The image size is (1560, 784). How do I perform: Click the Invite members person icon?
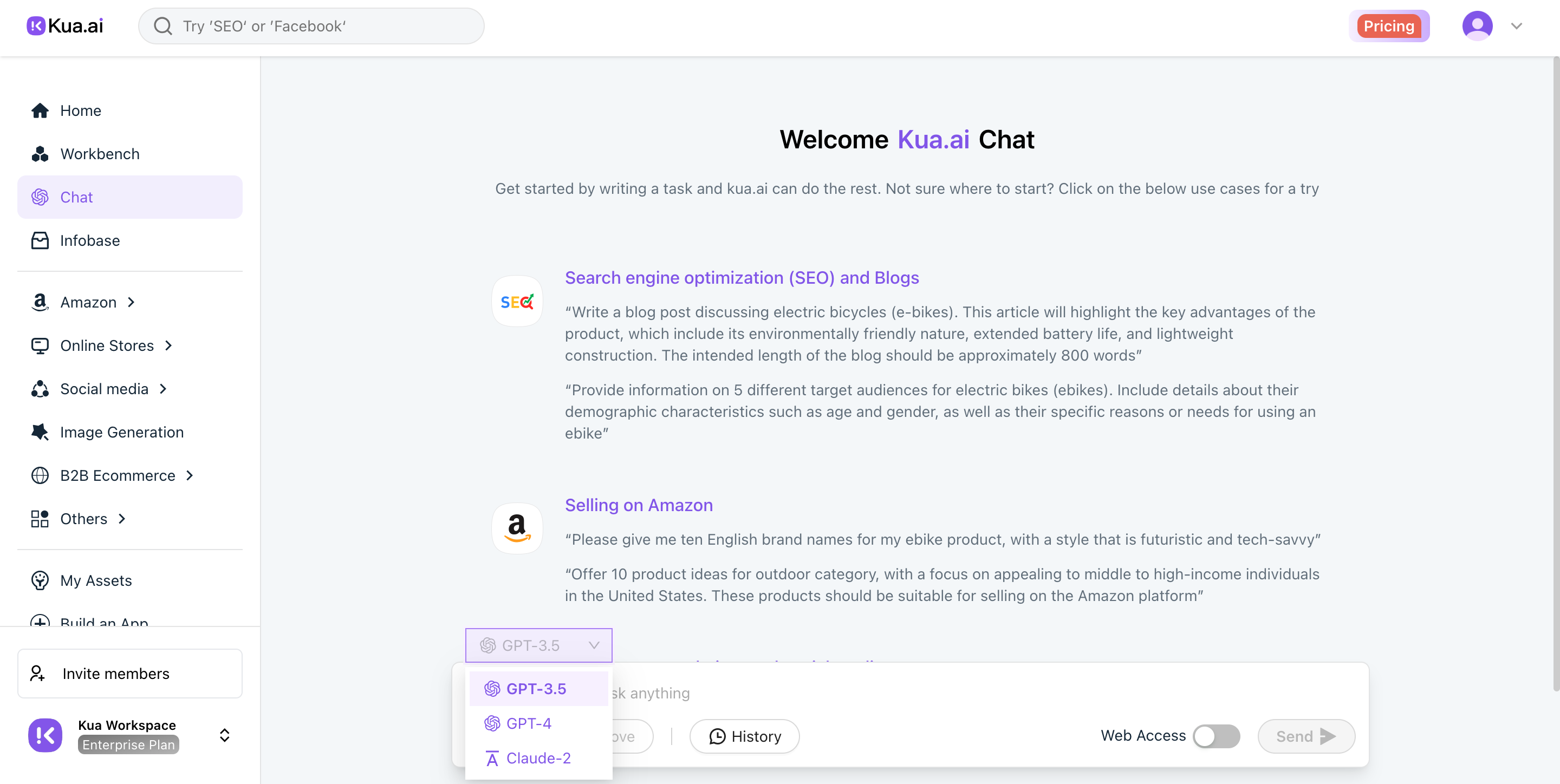(x=37, y=674)
